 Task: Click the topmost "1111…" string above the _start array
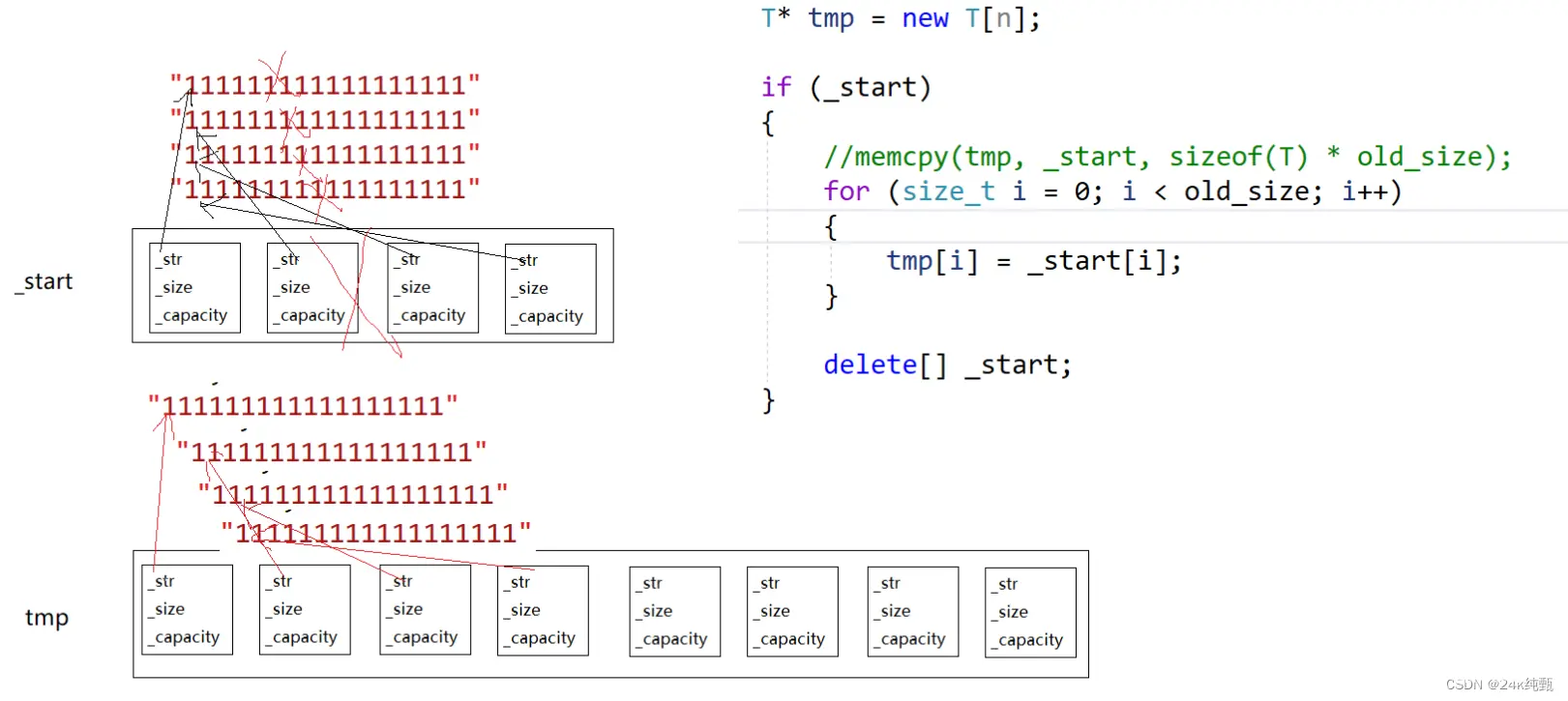[325, 85]
